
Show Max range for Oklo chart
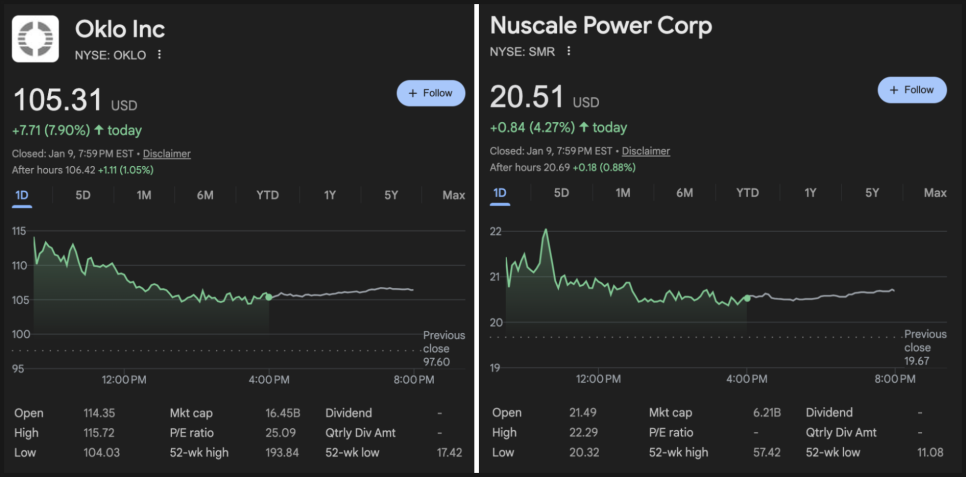(x=453, y=195)
